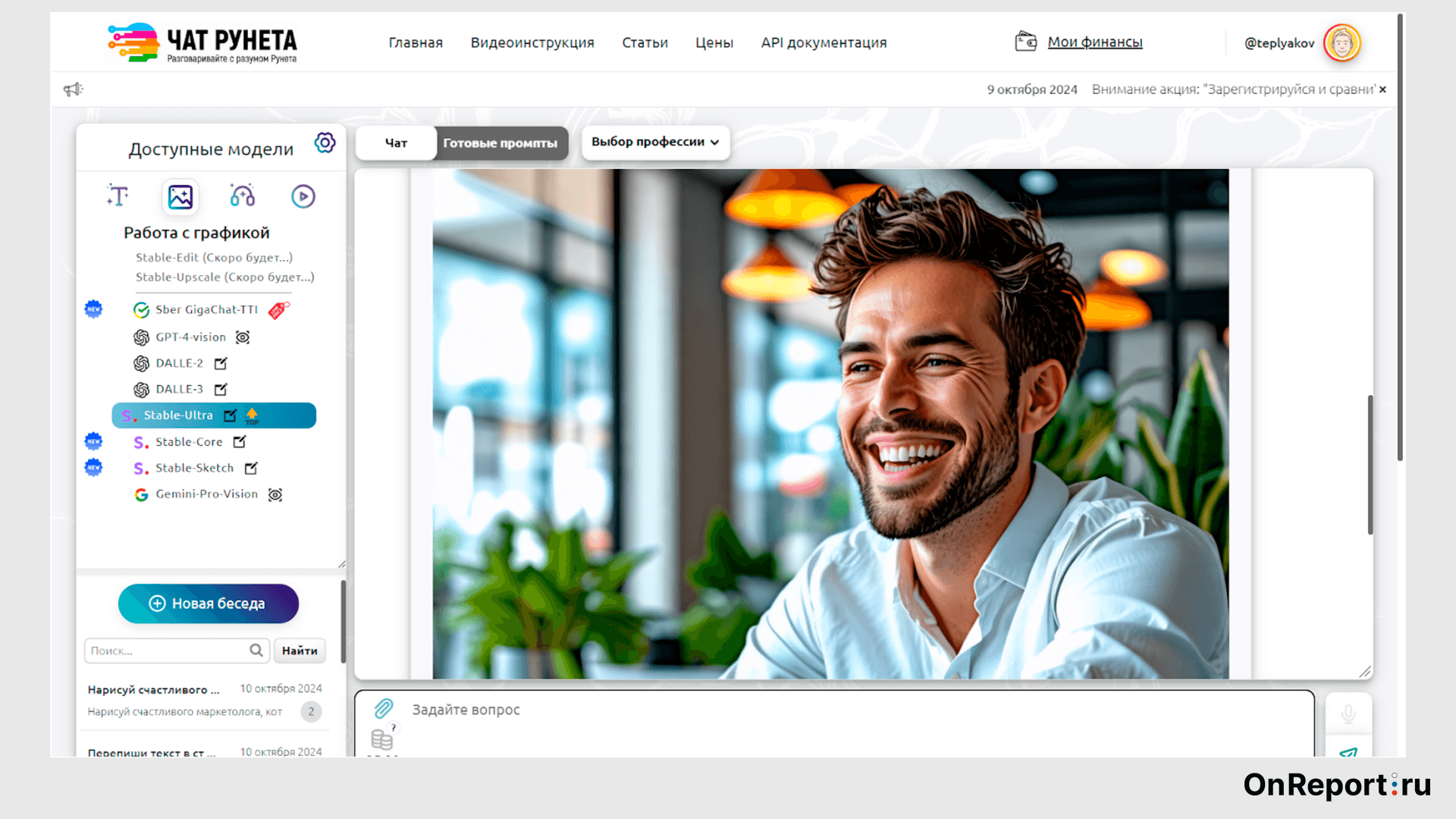Click the edit icon next to DALLE-2
The image size is (1456, 819).
tap(221, 363)
